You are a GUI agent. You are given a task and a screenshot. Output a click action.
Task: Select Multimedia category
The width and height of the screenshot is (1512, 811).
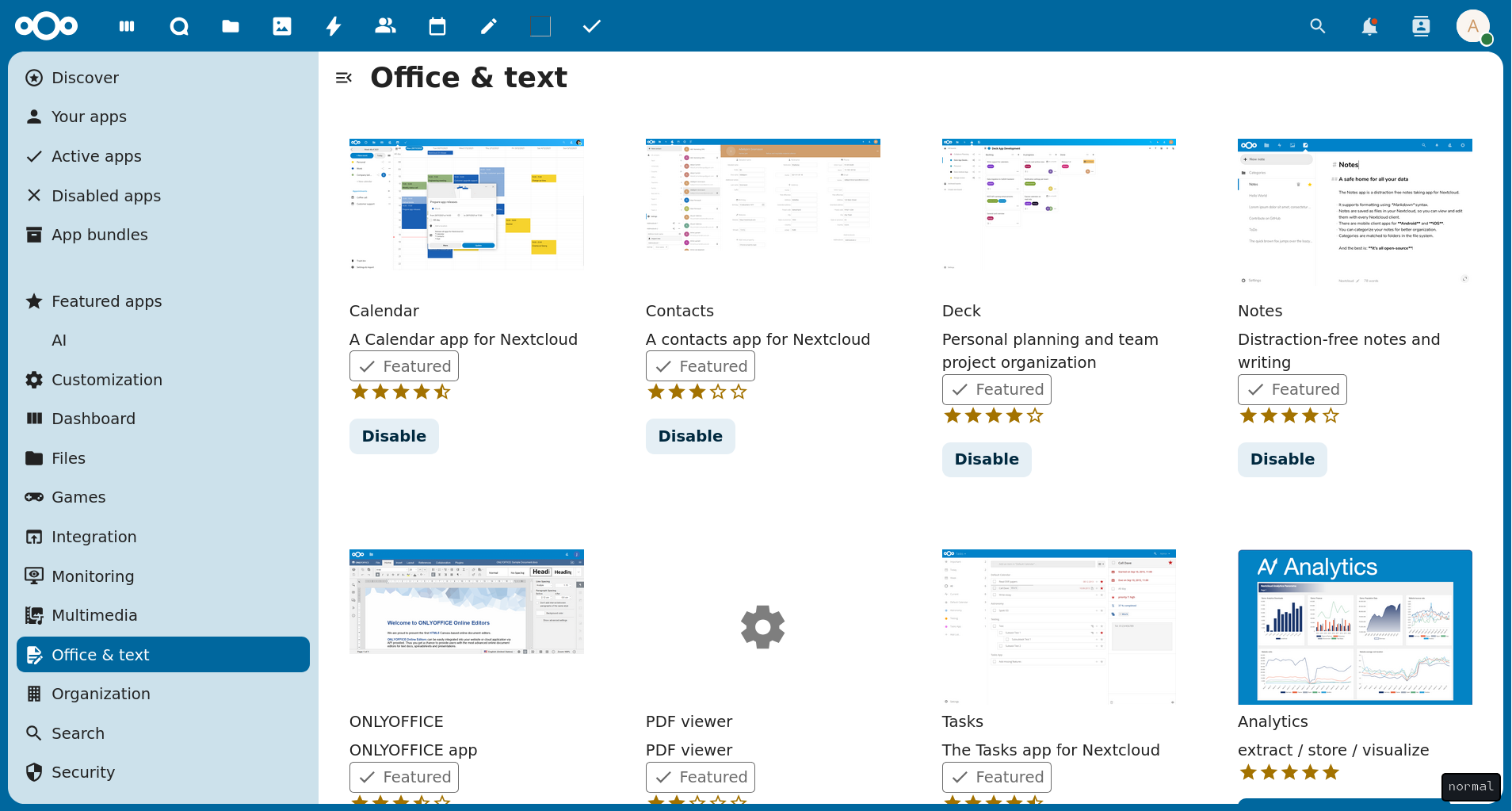click(x=163, y=615)
